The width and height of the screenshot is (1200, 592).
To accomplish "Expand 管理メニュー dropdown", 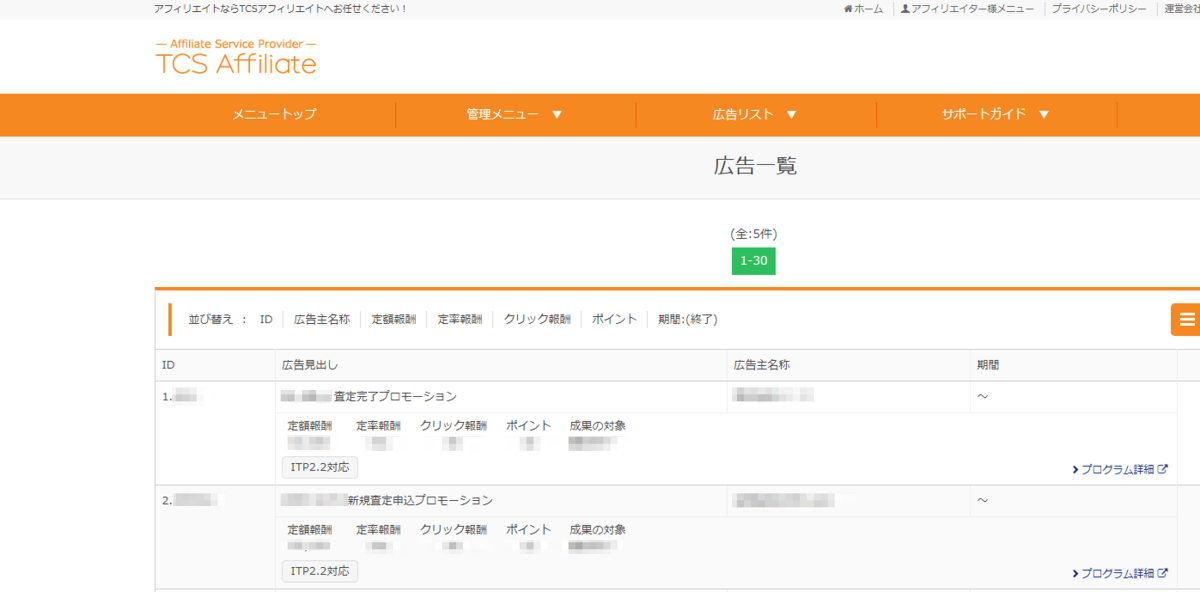I will pos(514,115).
